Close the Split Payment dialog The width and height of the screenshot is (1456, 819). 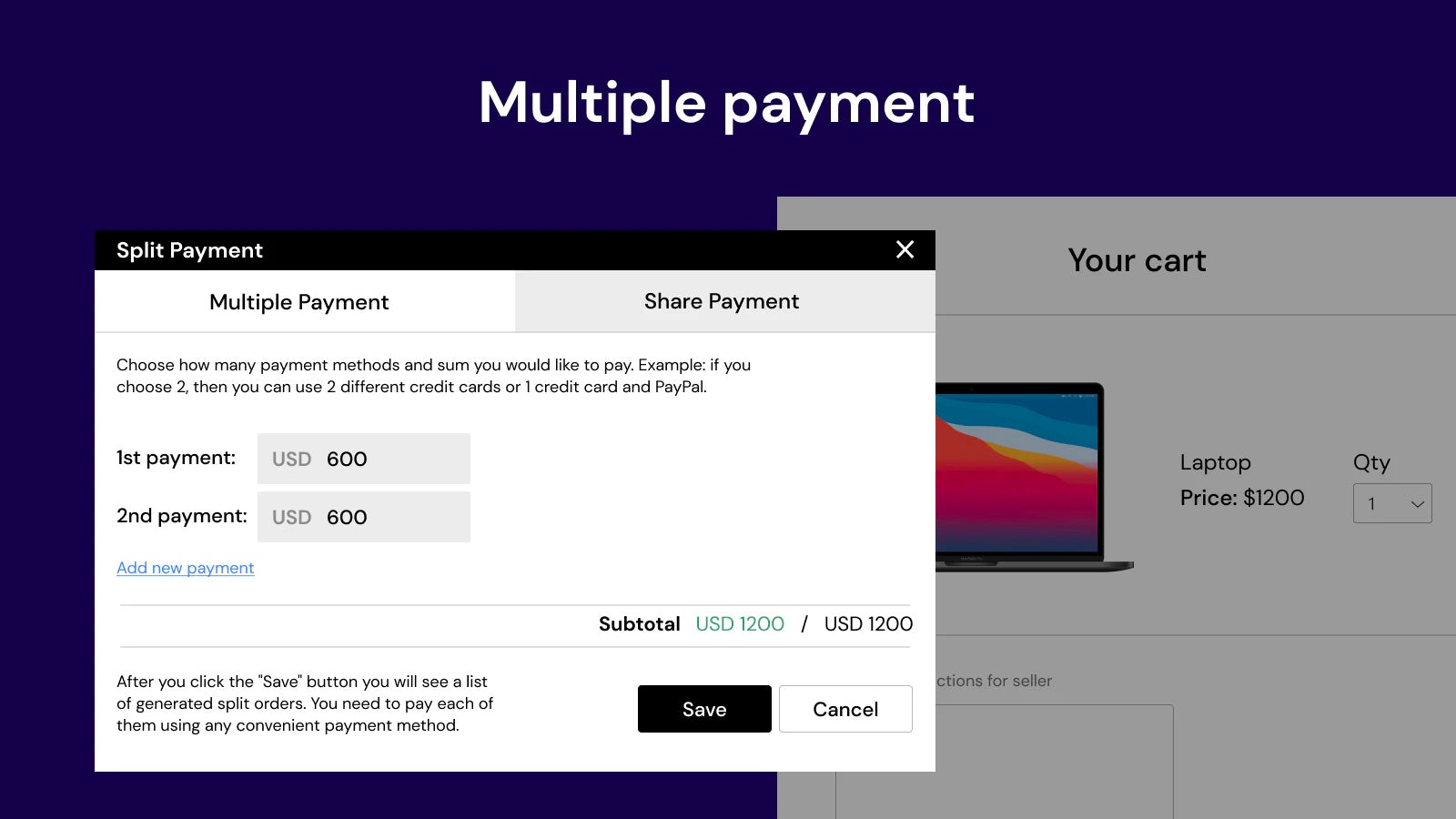coord(904,249)
